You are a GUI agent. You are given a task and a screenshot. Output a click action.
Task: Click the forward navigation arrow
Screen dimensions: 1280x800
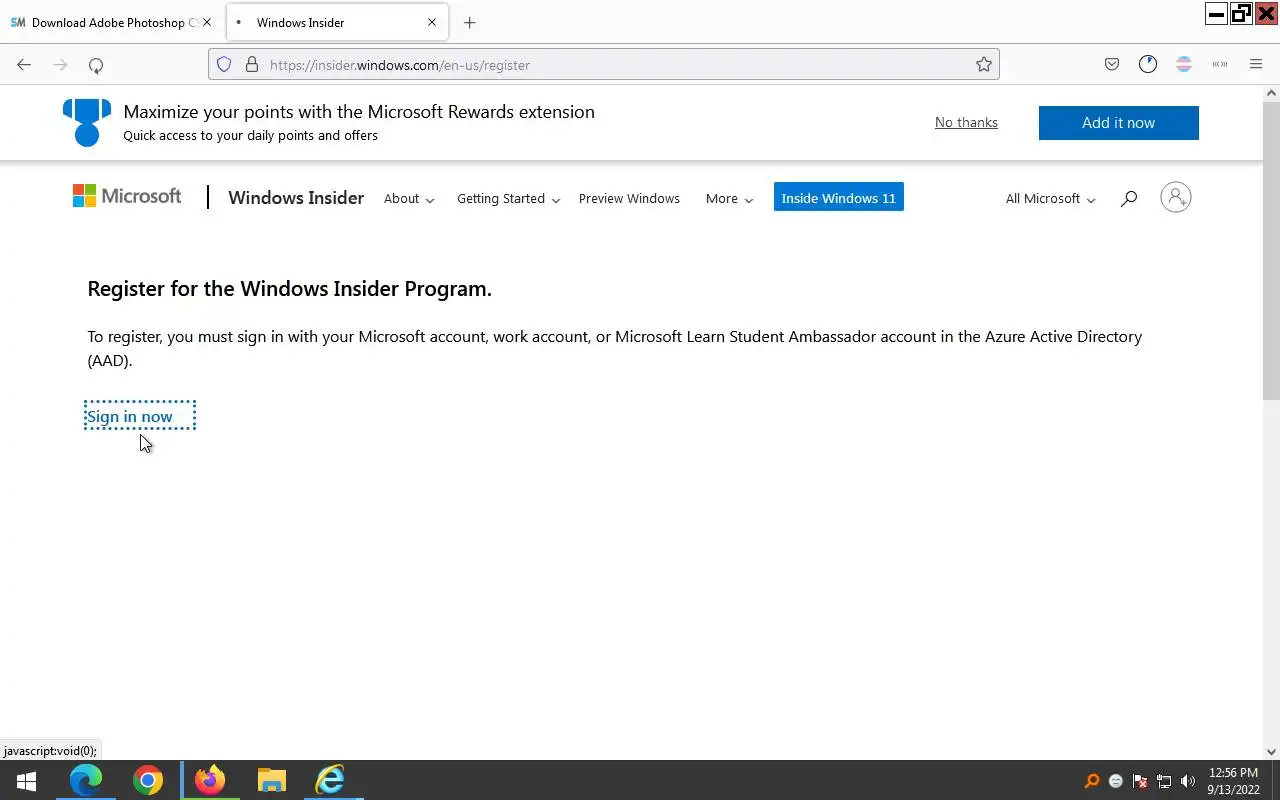coord(60,65)
